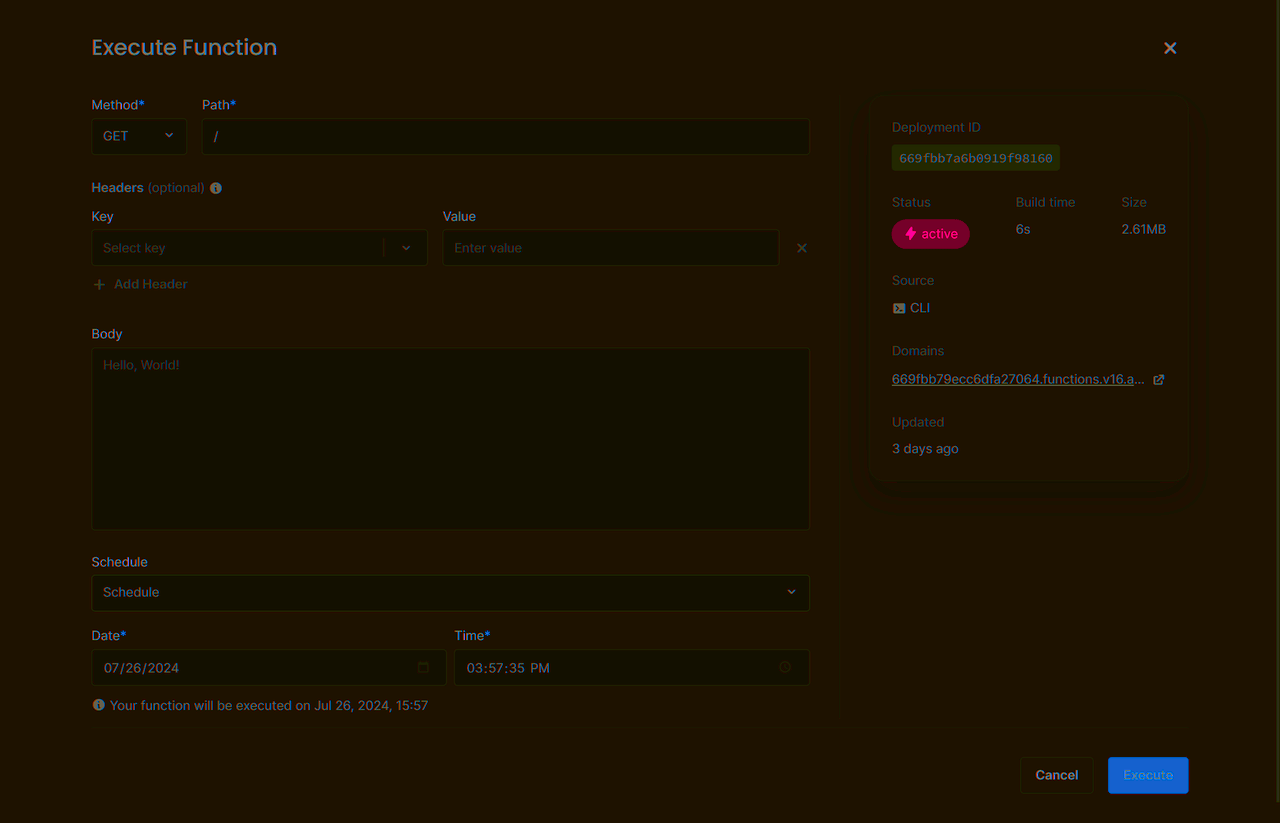Click the Cancel button
1280x823 pixels.
(1056, 775)
